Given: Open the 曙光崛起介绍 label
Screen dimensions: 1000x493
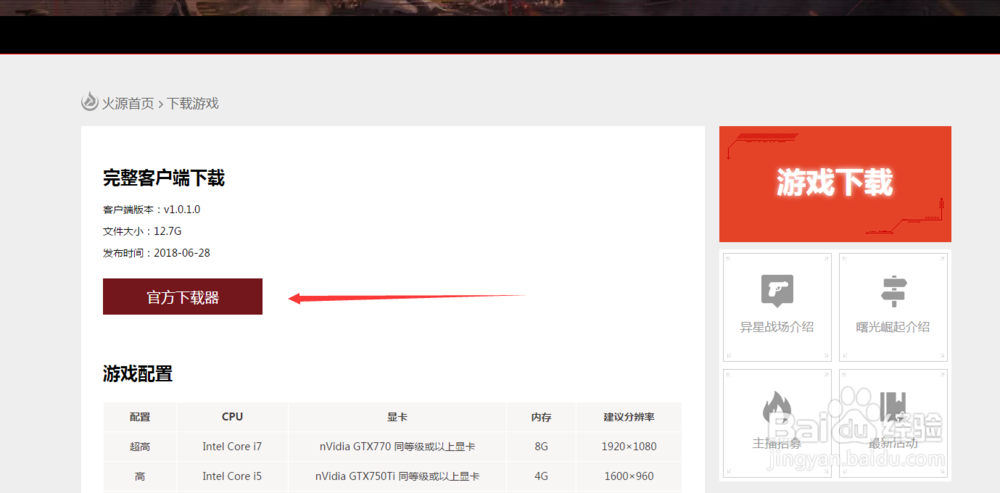Looking at the screenshot, I should pos(893,327).
